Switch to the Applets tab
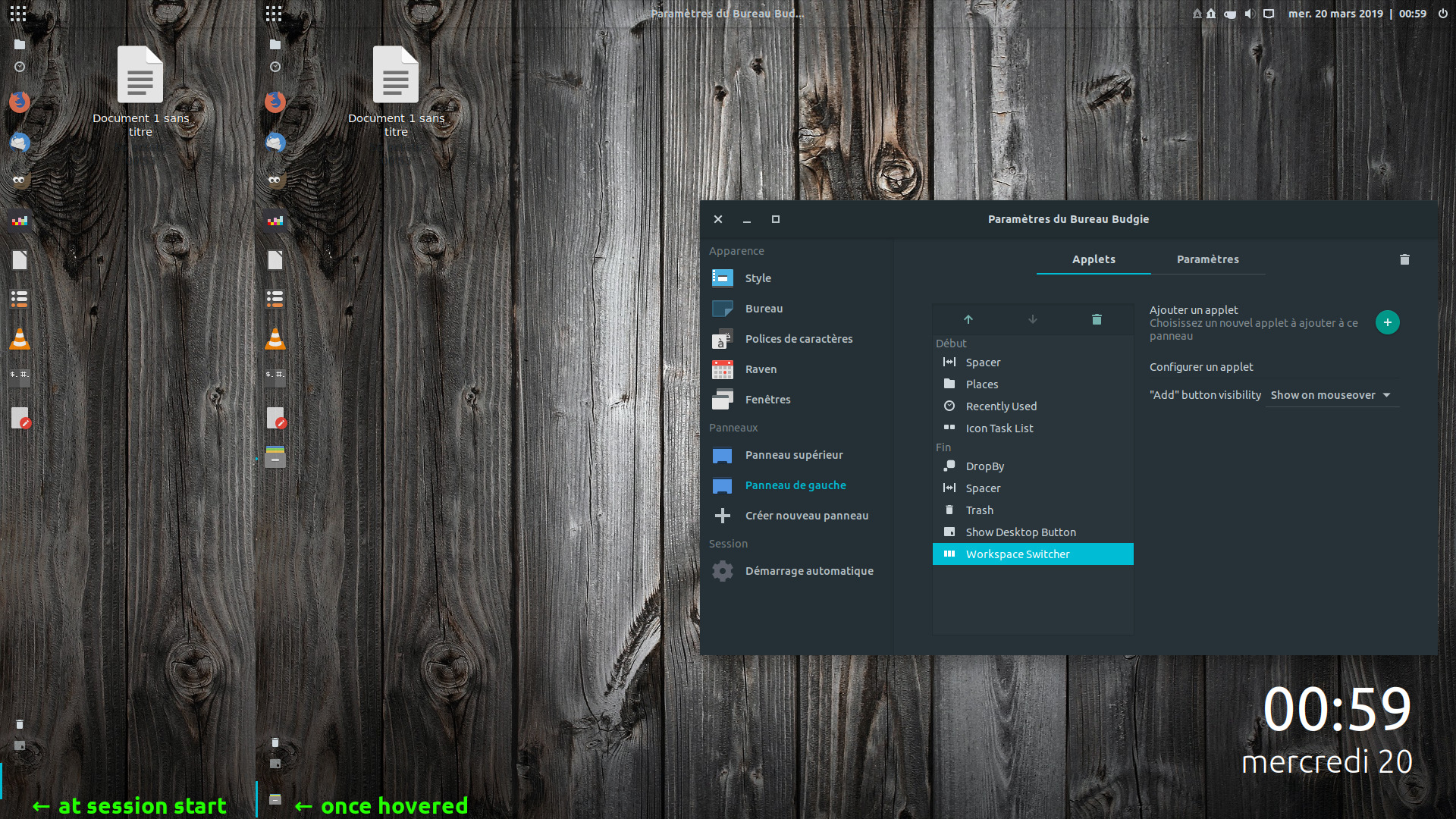 point(1093,259)
